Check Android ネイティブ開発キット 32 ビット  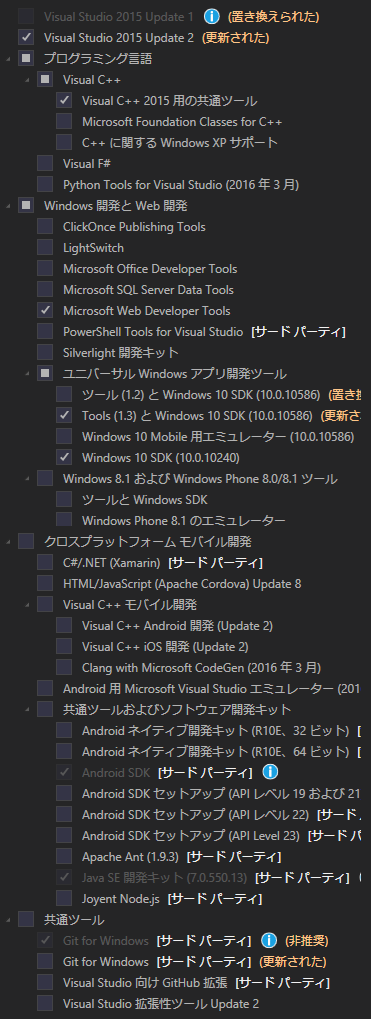click(x=64, y=730)
